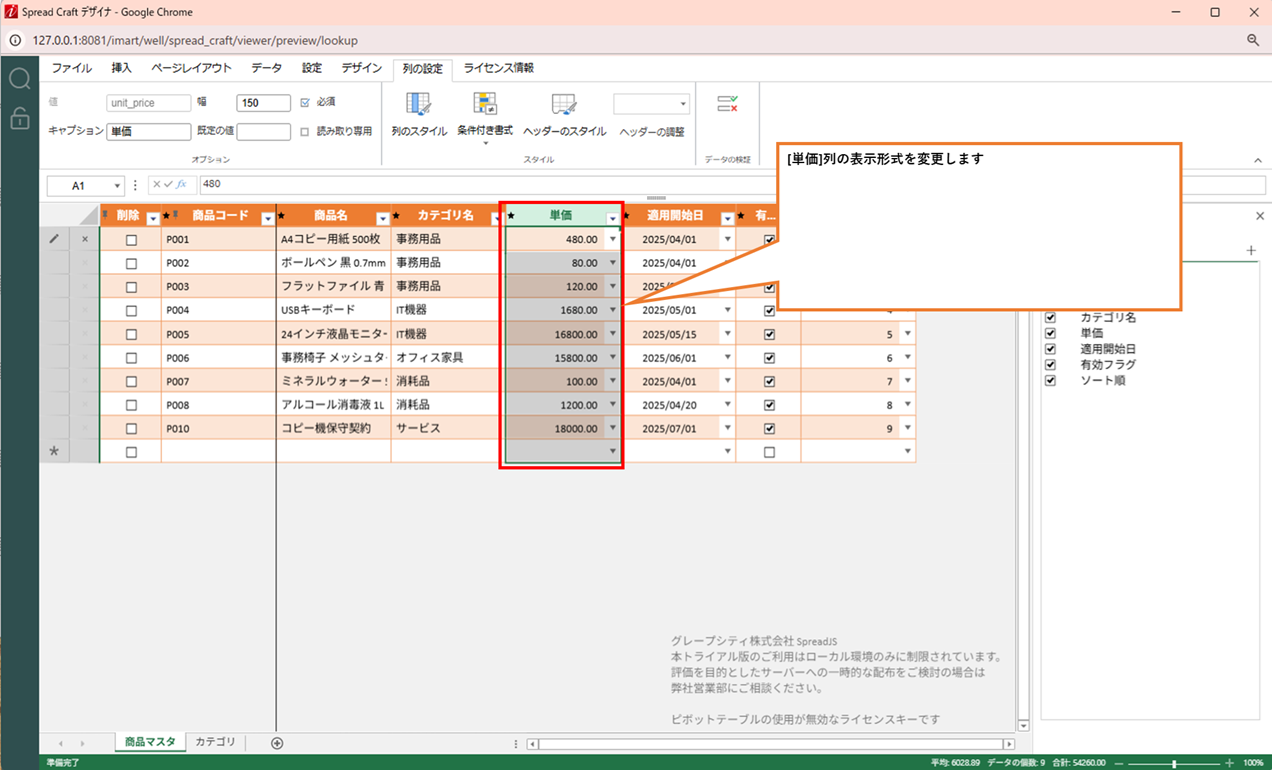Click the 列のスタイル icon in the ribbon

(418, 105)
